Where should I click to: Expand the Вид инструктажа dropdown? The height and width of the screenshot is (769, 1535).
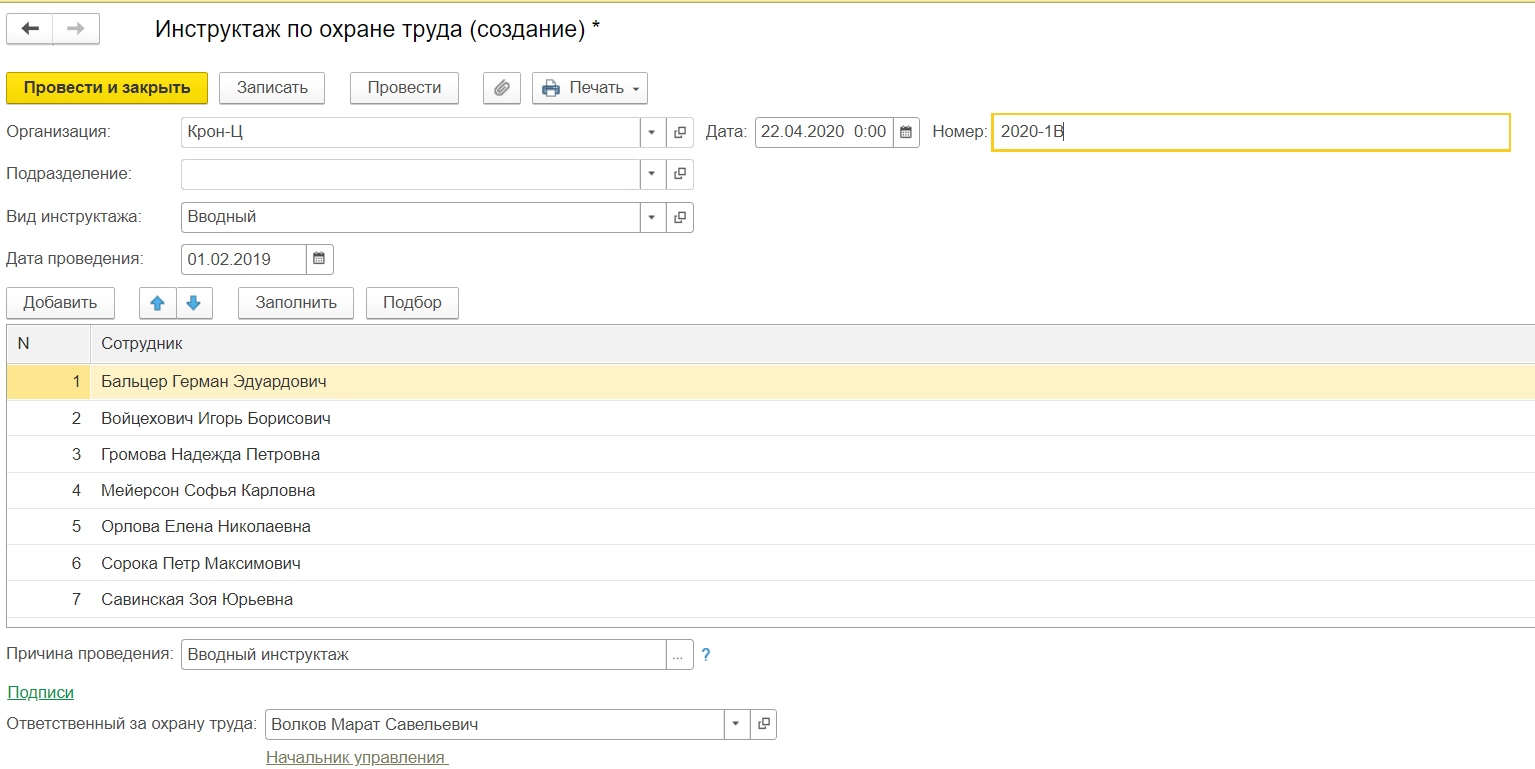pos(652,217)
